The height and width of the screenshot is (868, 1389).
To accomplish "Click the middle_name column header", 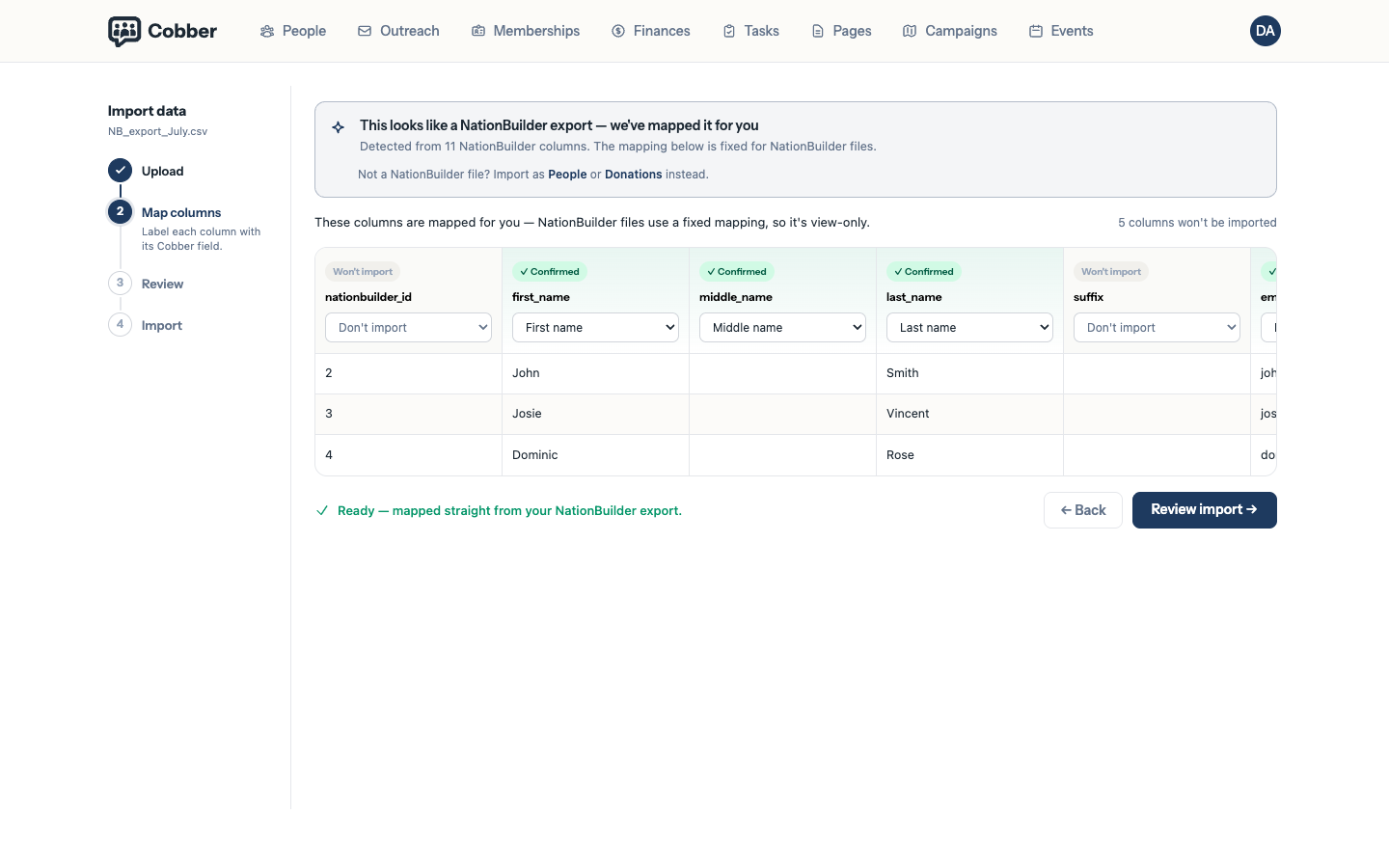I will click(x=736, y=297).
